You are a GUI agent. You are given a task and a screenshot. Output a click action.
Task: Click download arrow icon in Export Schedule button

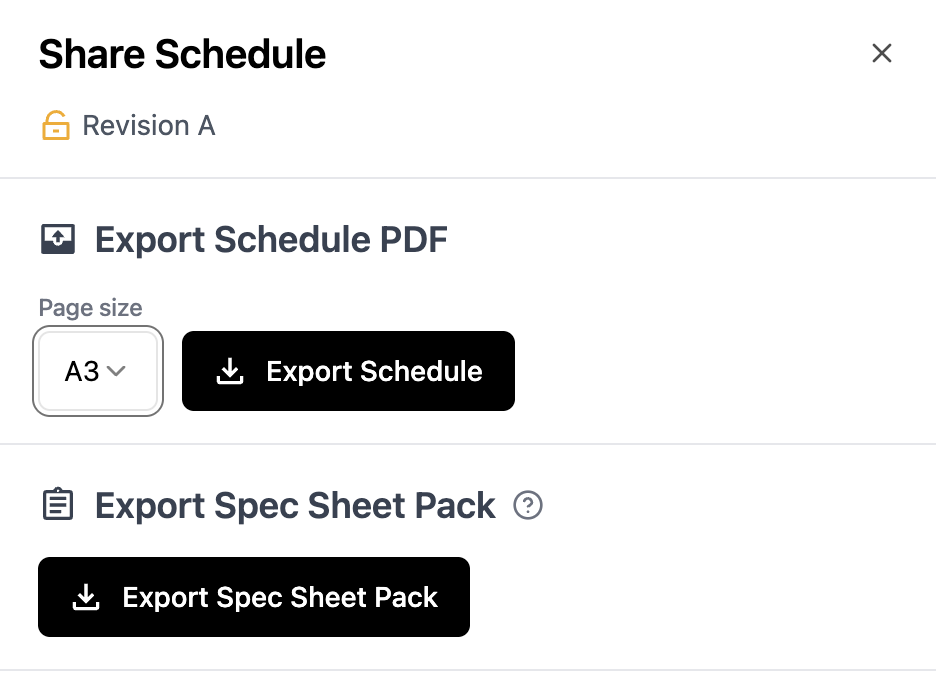(230, 372)
